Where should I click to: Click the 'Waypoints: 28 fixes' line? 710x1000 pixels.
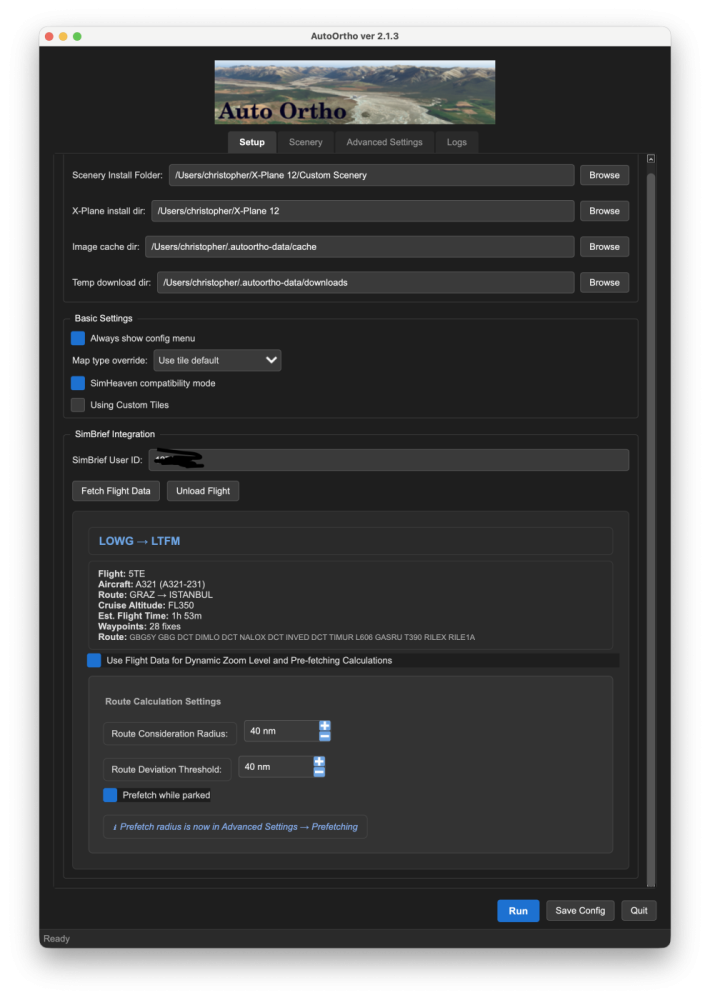tap(139, 626)
